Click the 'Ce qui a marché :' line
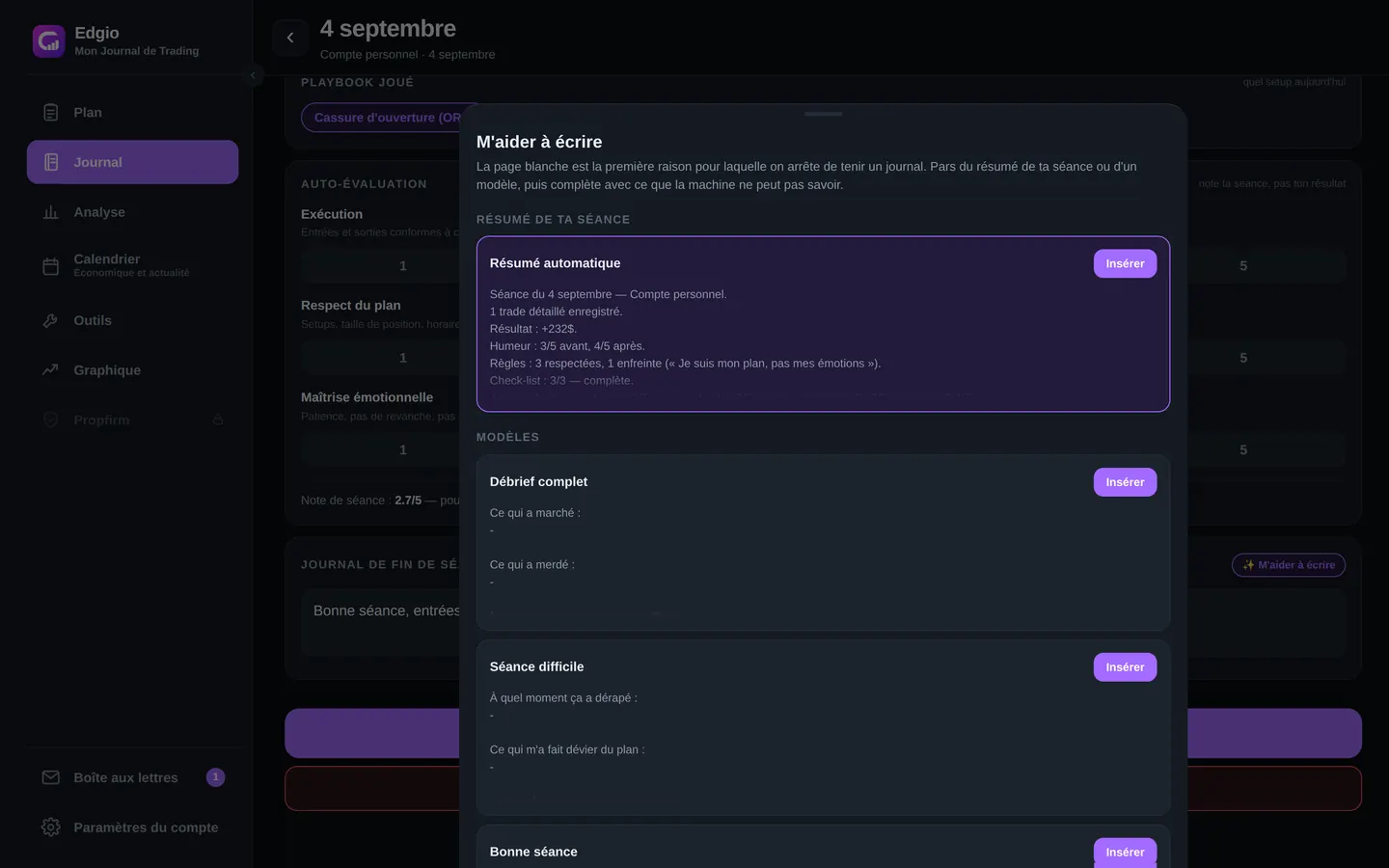 click(x=535, y=513)
